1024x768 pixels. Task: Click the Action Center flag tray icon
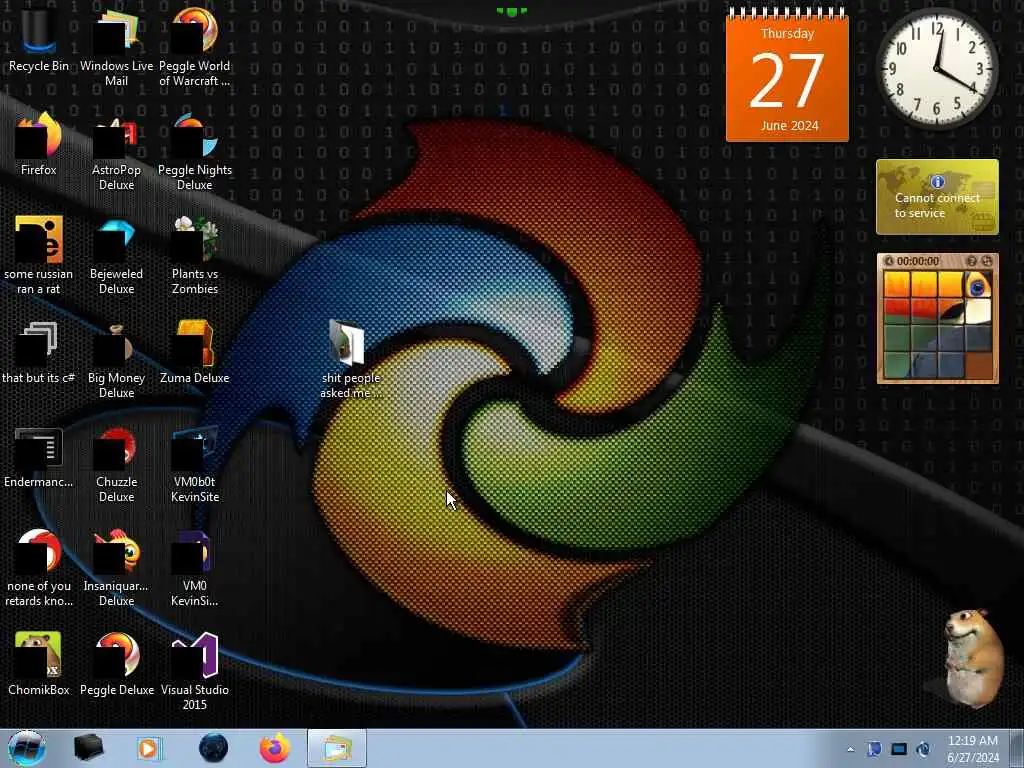click(x=874, y=749)
